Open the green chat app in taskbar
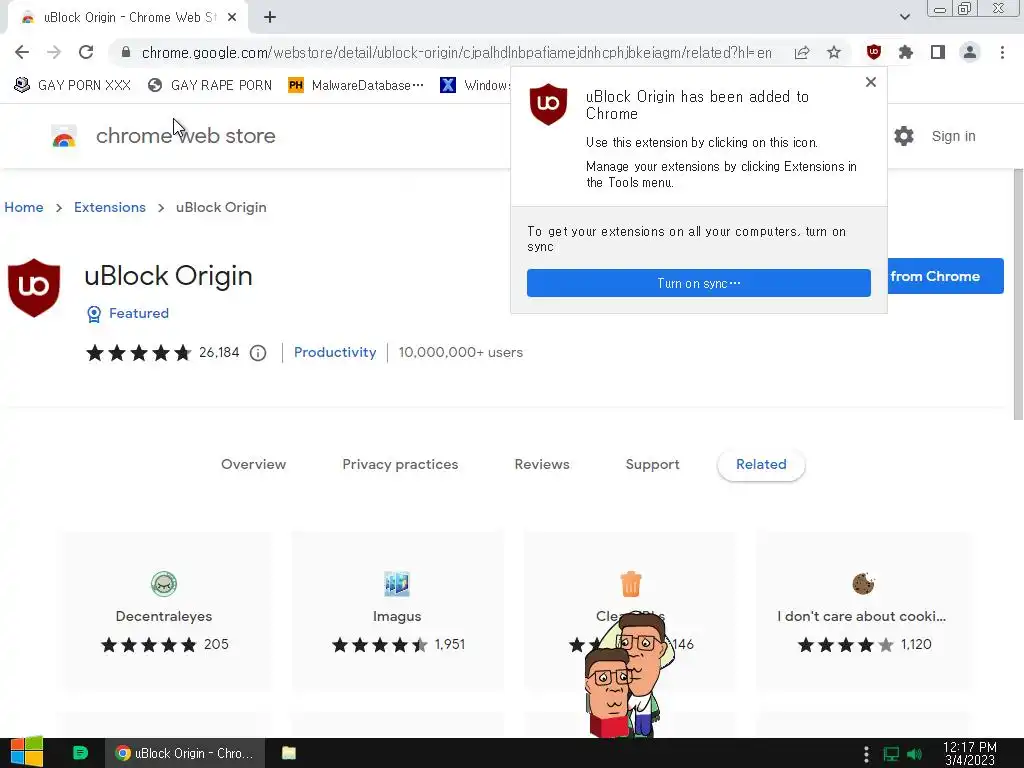The height and width of the screenshot is (768, 1024). coord(80,753)
